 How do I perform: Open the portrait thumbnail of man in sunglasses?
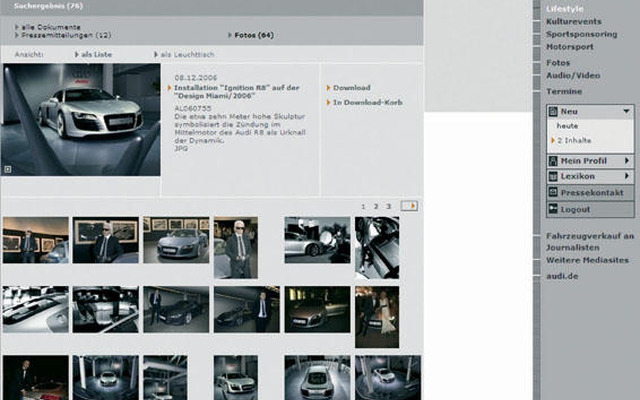236,248
